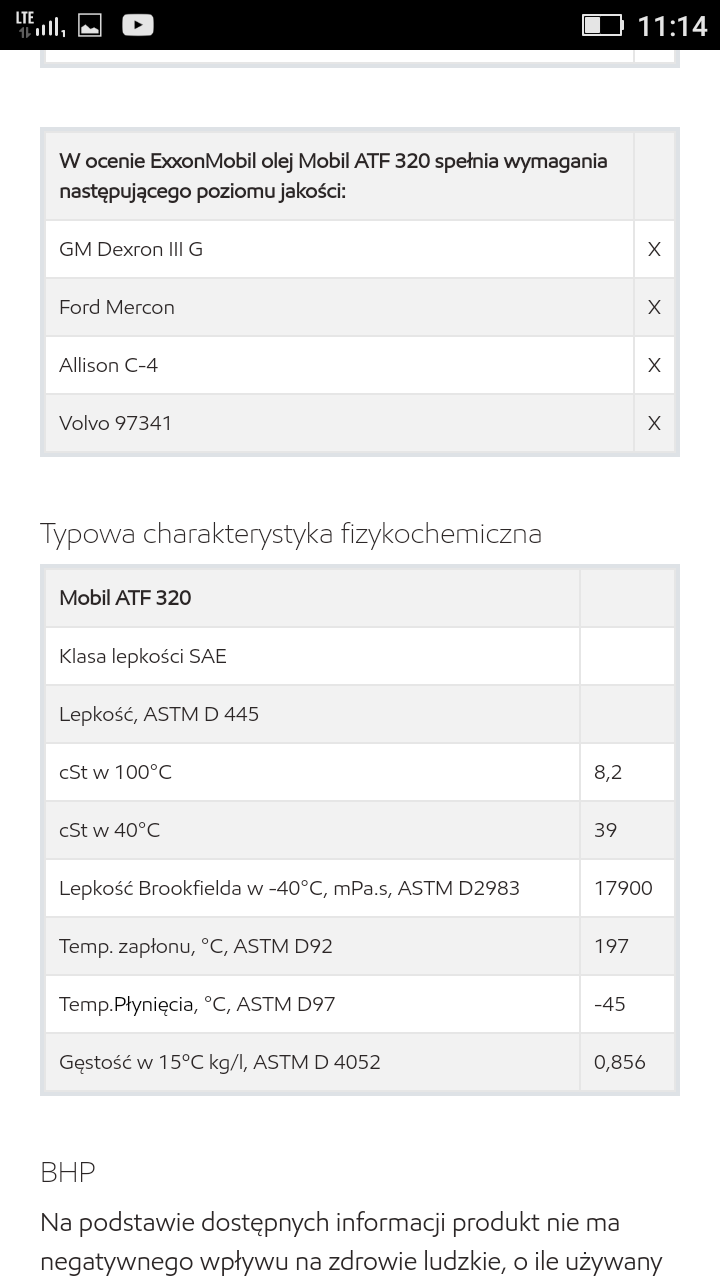Tap the image notification icon

90,26
